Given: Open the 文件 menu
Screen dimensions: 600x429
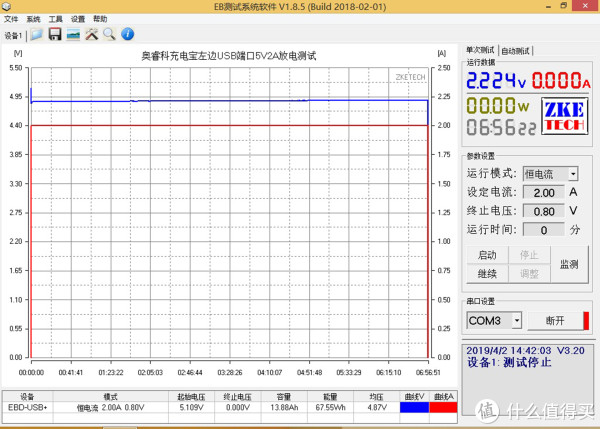Looking at the screenshot, I should 11,19.
